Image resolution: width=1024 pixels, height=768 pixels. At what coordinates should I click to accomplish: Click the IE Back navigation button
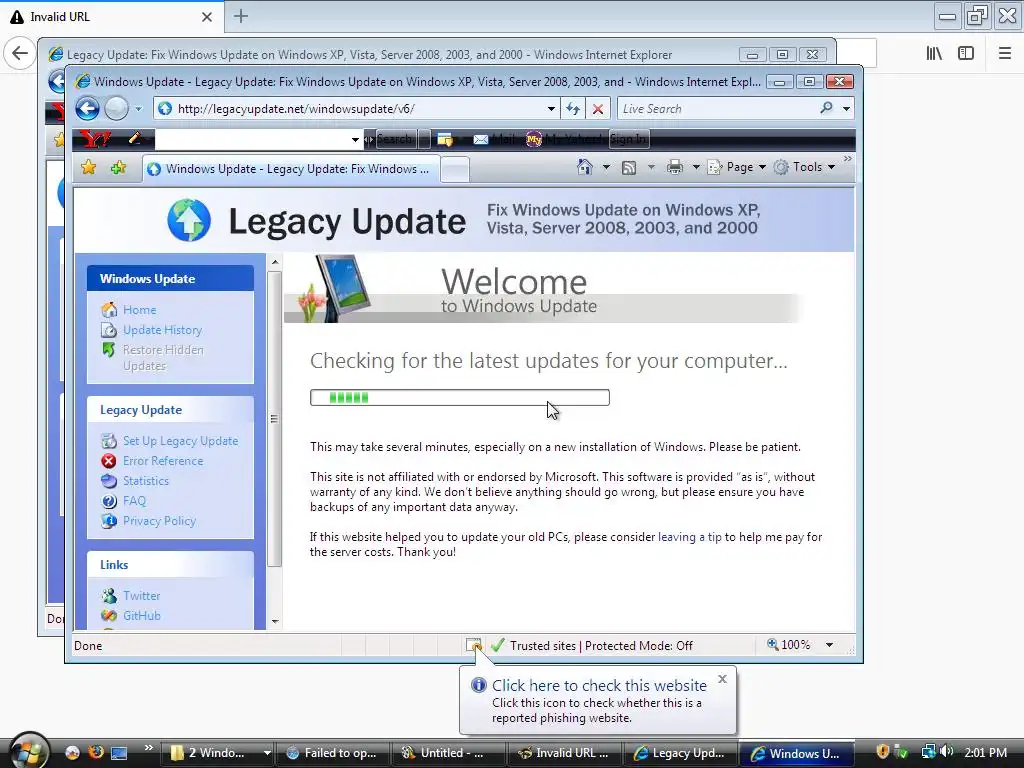(87, 108)
